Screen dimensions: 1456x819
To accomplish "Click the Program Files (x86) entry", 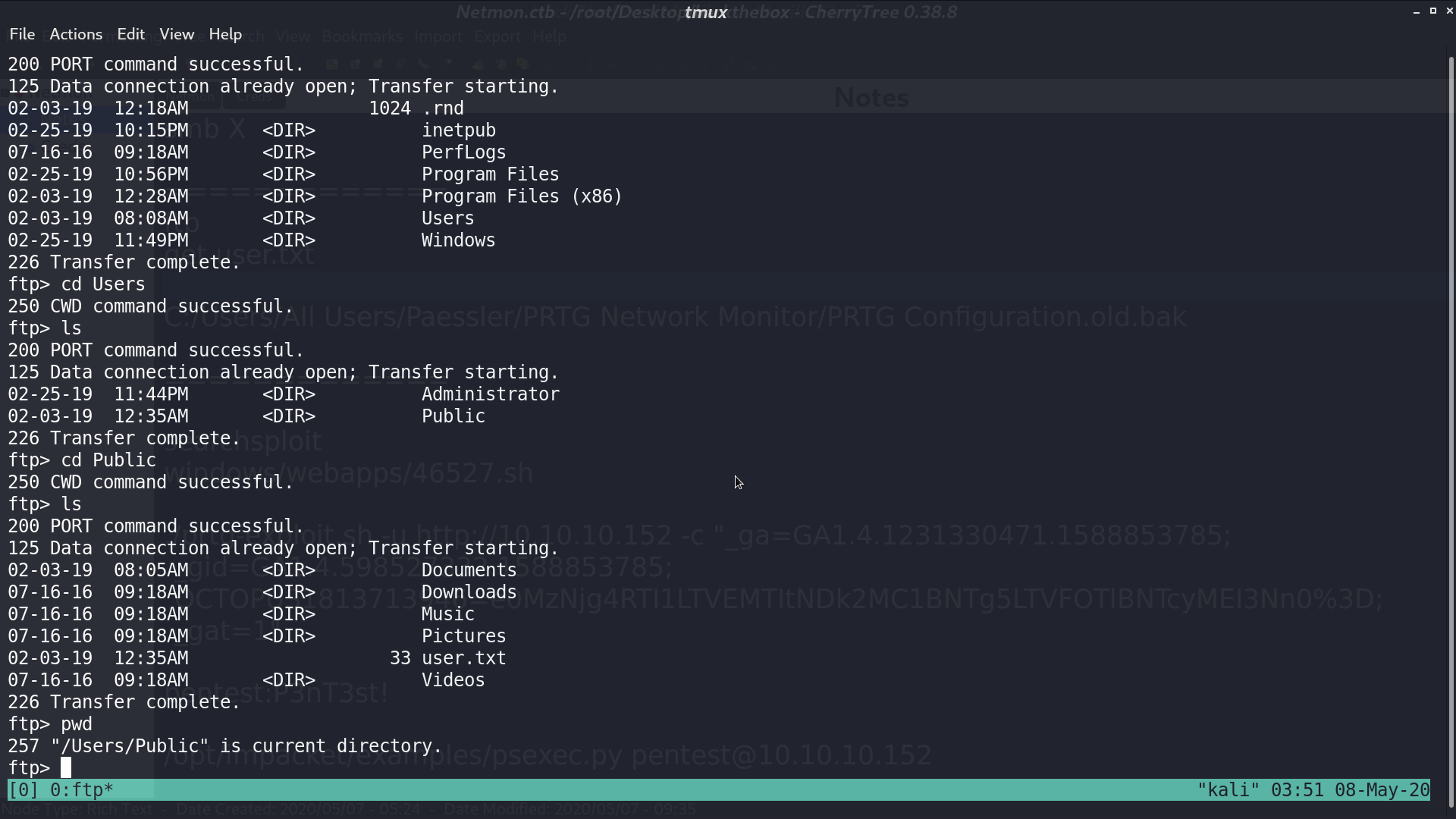I will pos(522,196).
